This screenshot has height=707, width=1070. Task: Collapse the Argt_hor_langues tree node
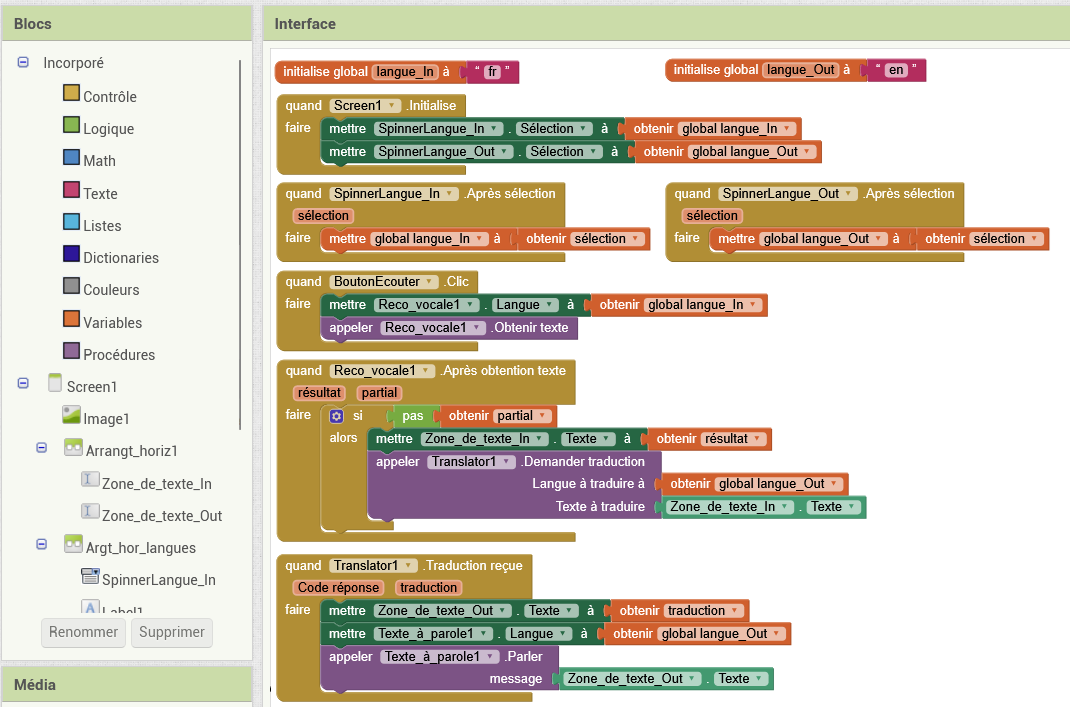[x=42, y=544]
